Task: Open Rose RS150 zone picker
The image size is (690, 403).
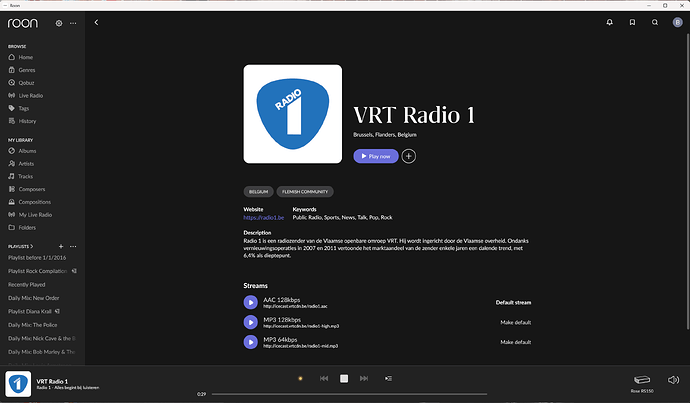Action: tap(642, 383)
